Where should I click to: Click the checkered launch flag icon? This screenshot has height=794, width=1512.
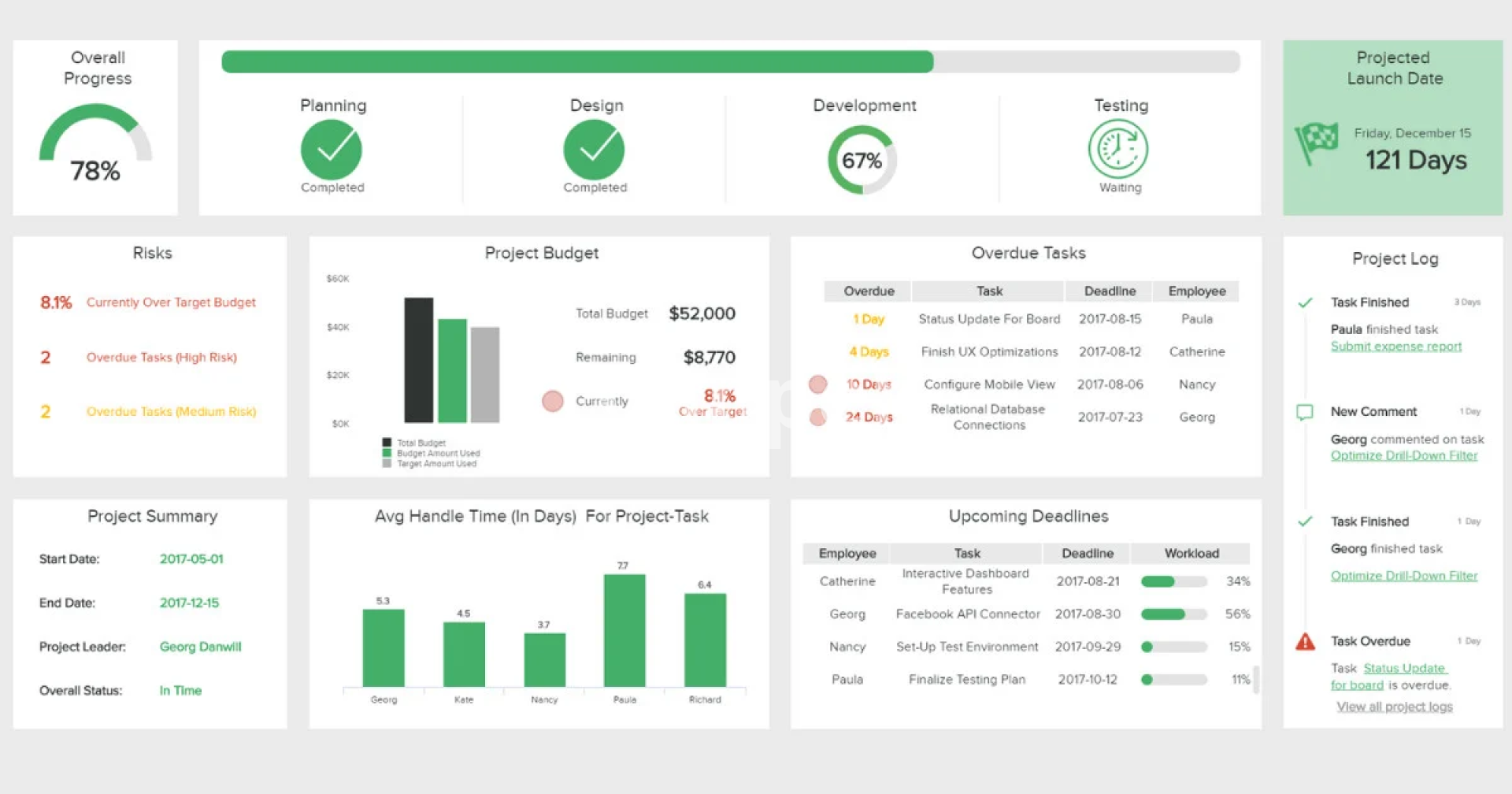pos(1317,143)
